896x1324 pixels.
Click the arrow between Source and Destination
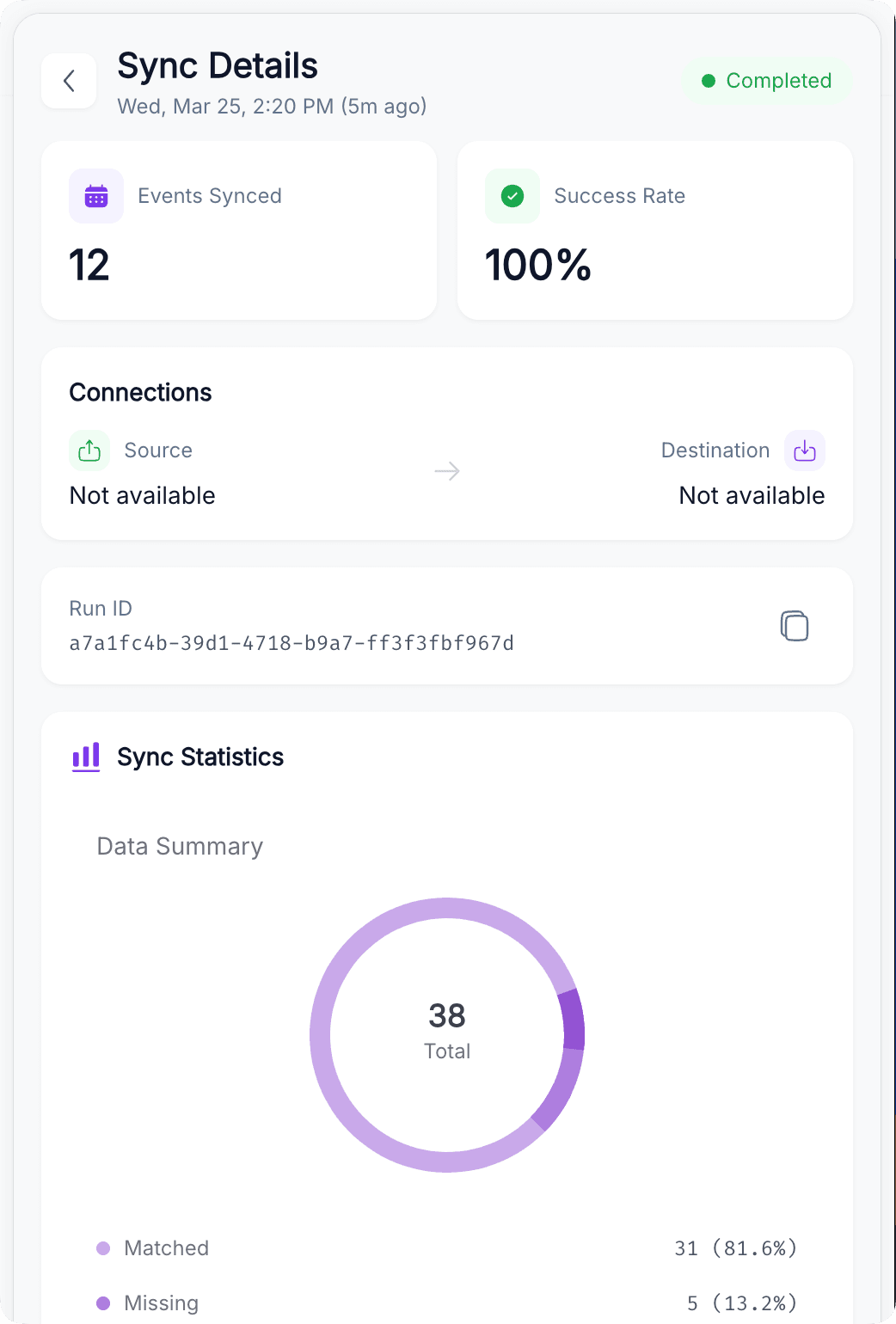pos(447,471)
